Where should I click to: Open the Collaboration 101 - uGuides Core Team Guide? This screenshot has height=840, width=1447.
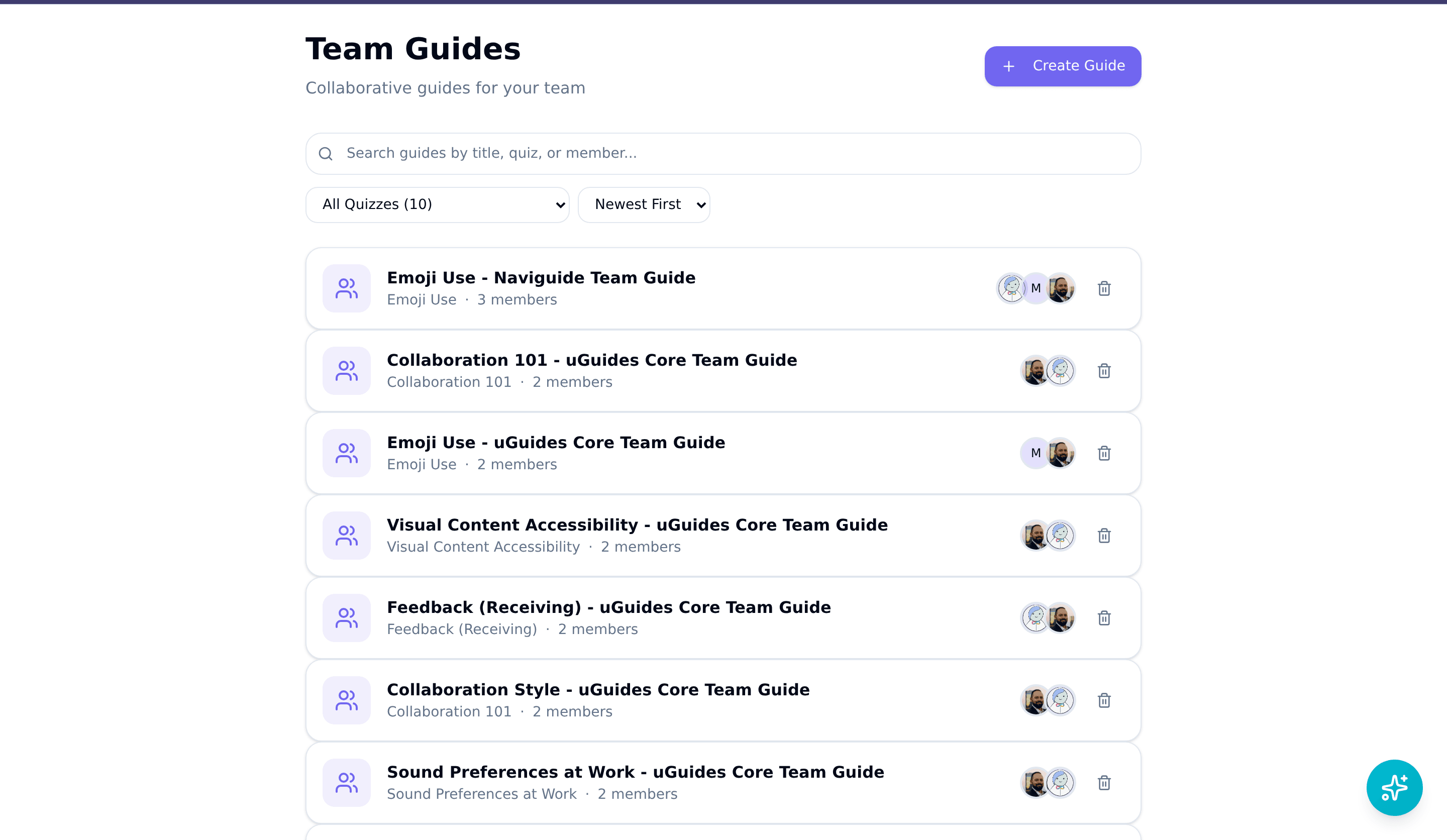[592, 360]
